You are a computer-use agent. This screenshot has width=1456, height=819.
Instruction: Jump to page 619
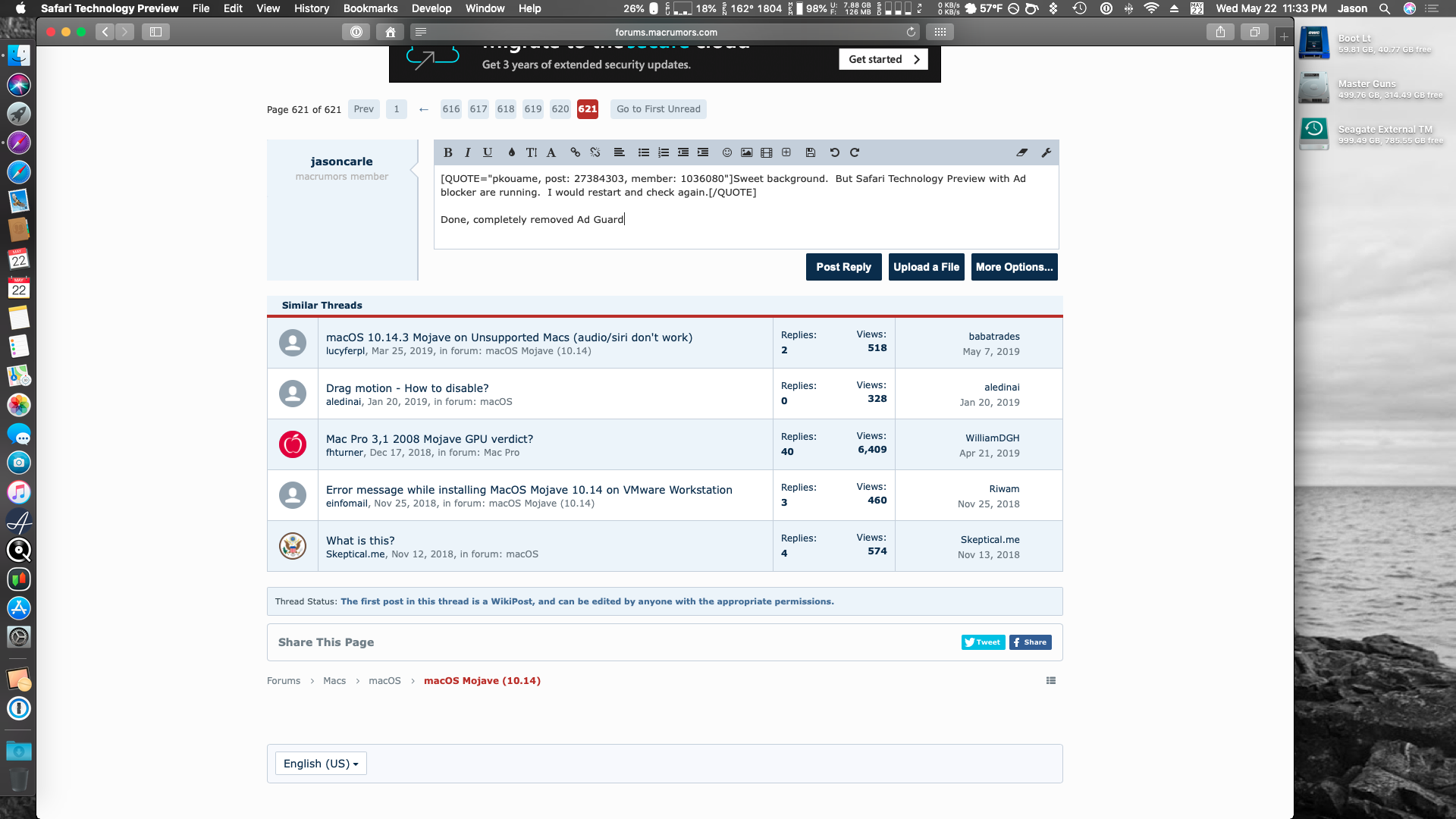(533, 109)
